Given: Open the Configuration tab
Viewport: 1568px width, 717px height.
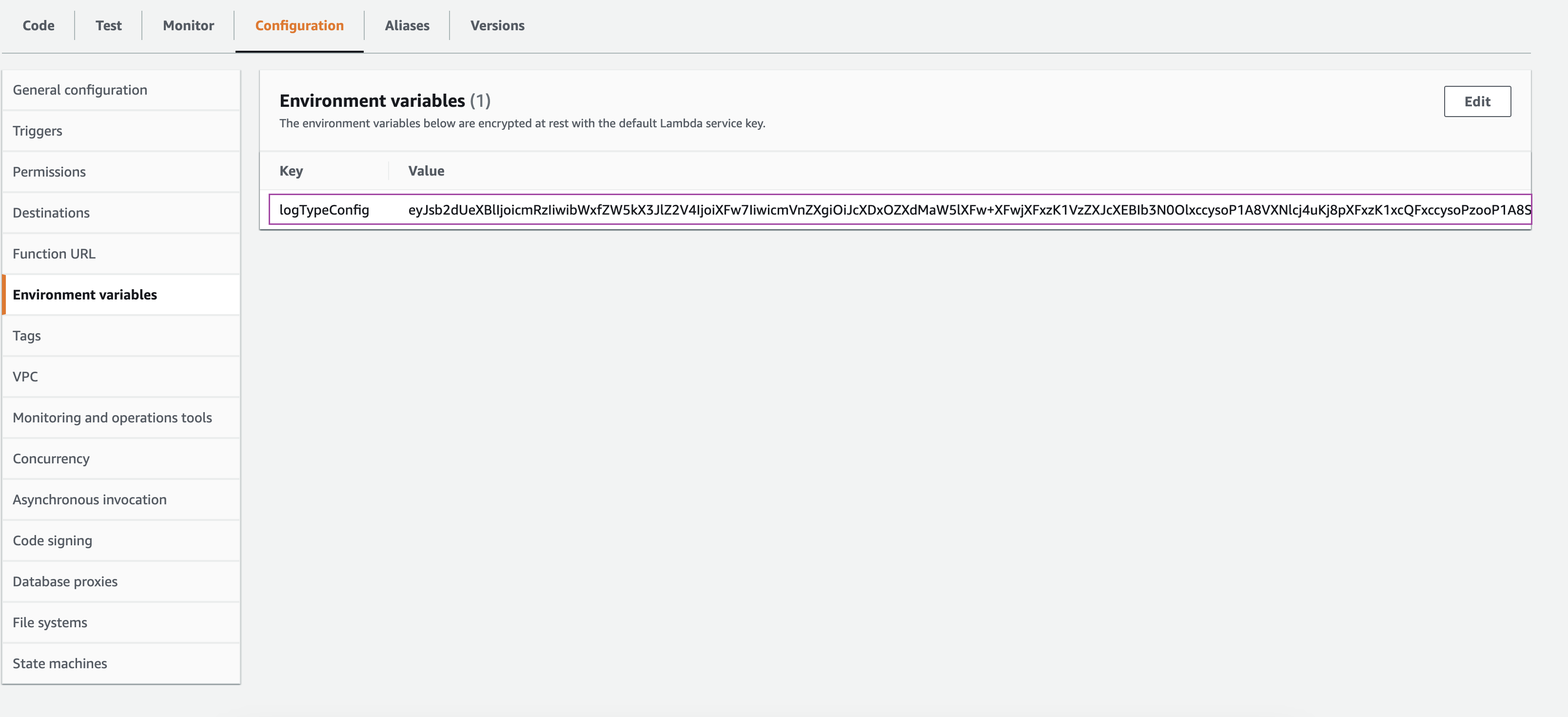Looking at the screenshot, I should pyautogui.click(x=299, y=25).
